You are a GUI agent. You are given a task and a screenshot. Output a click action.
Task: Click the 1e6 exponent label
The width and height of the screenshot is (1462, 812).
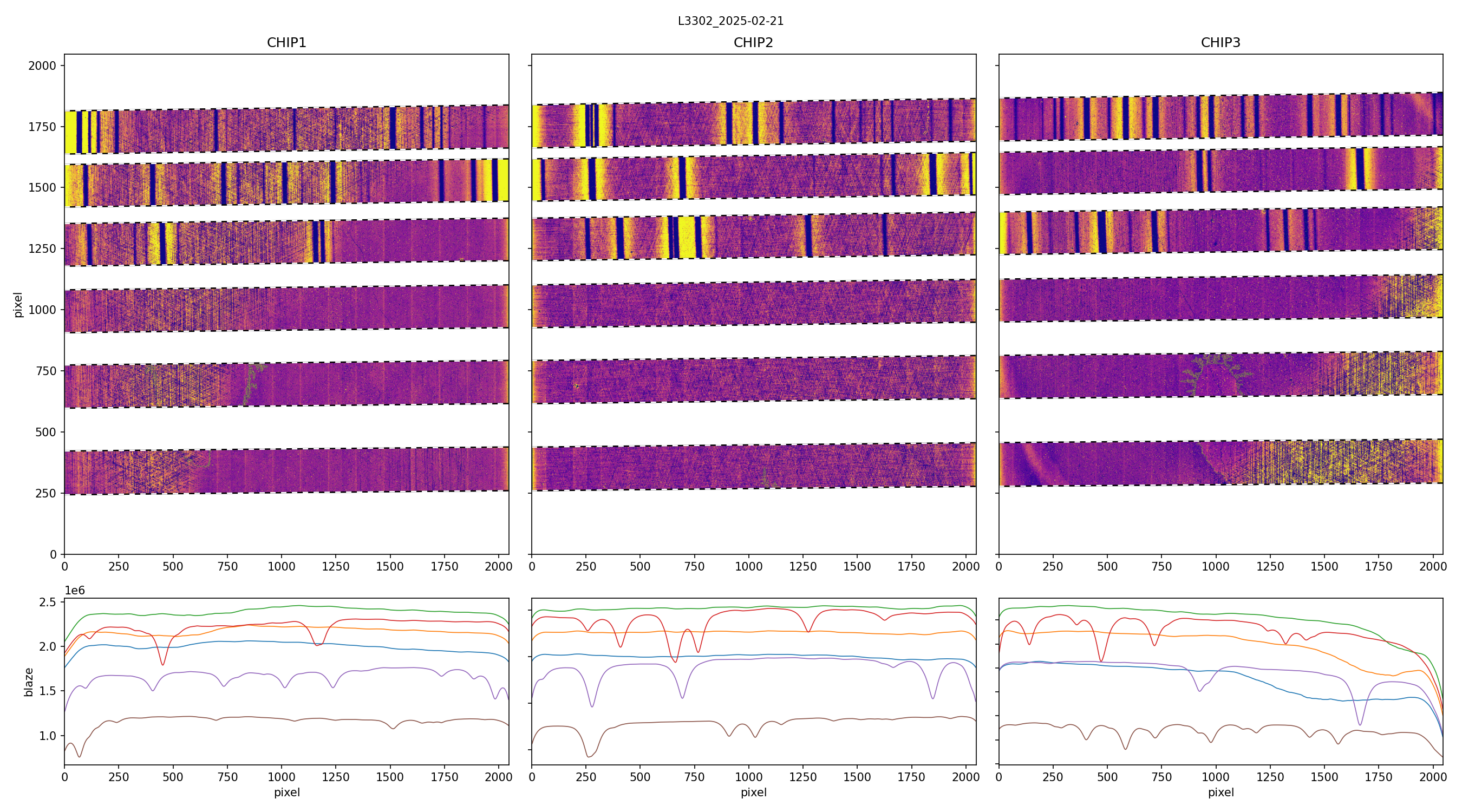pyautogui.click(x=75, y=591)
